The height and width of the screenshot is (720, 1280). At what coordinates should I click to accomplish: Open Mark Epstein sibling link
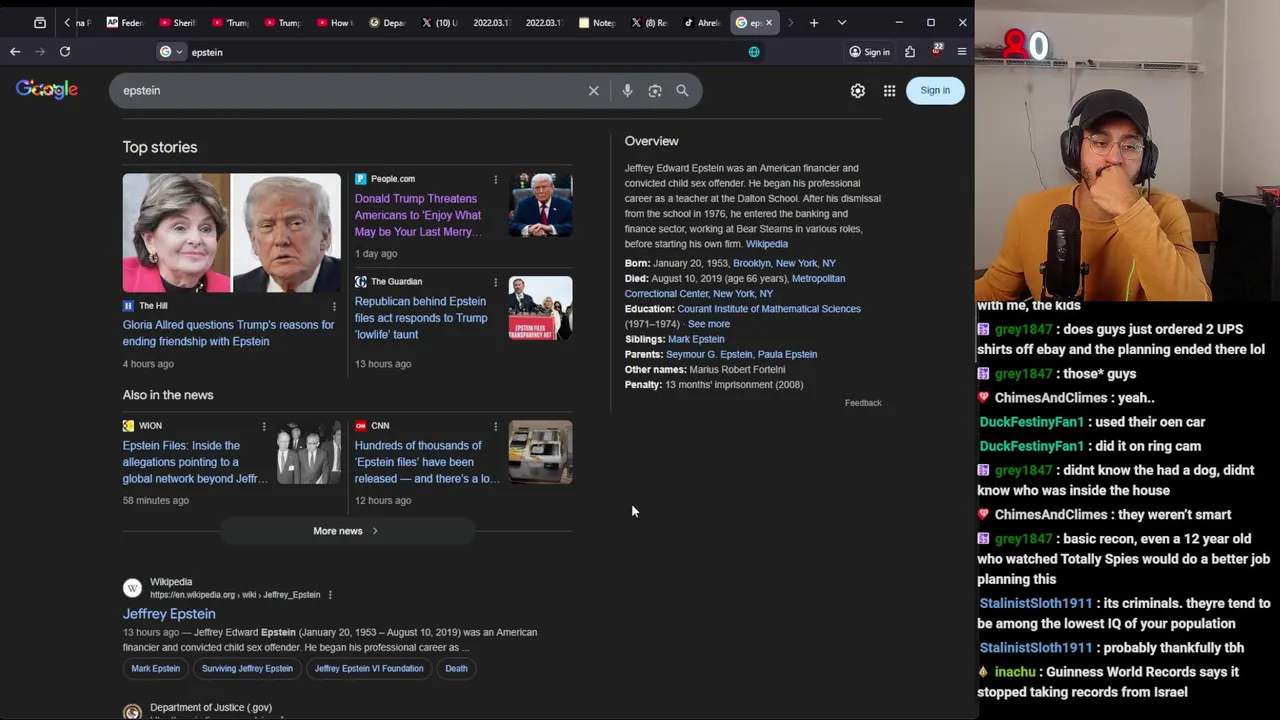[696, 339]
